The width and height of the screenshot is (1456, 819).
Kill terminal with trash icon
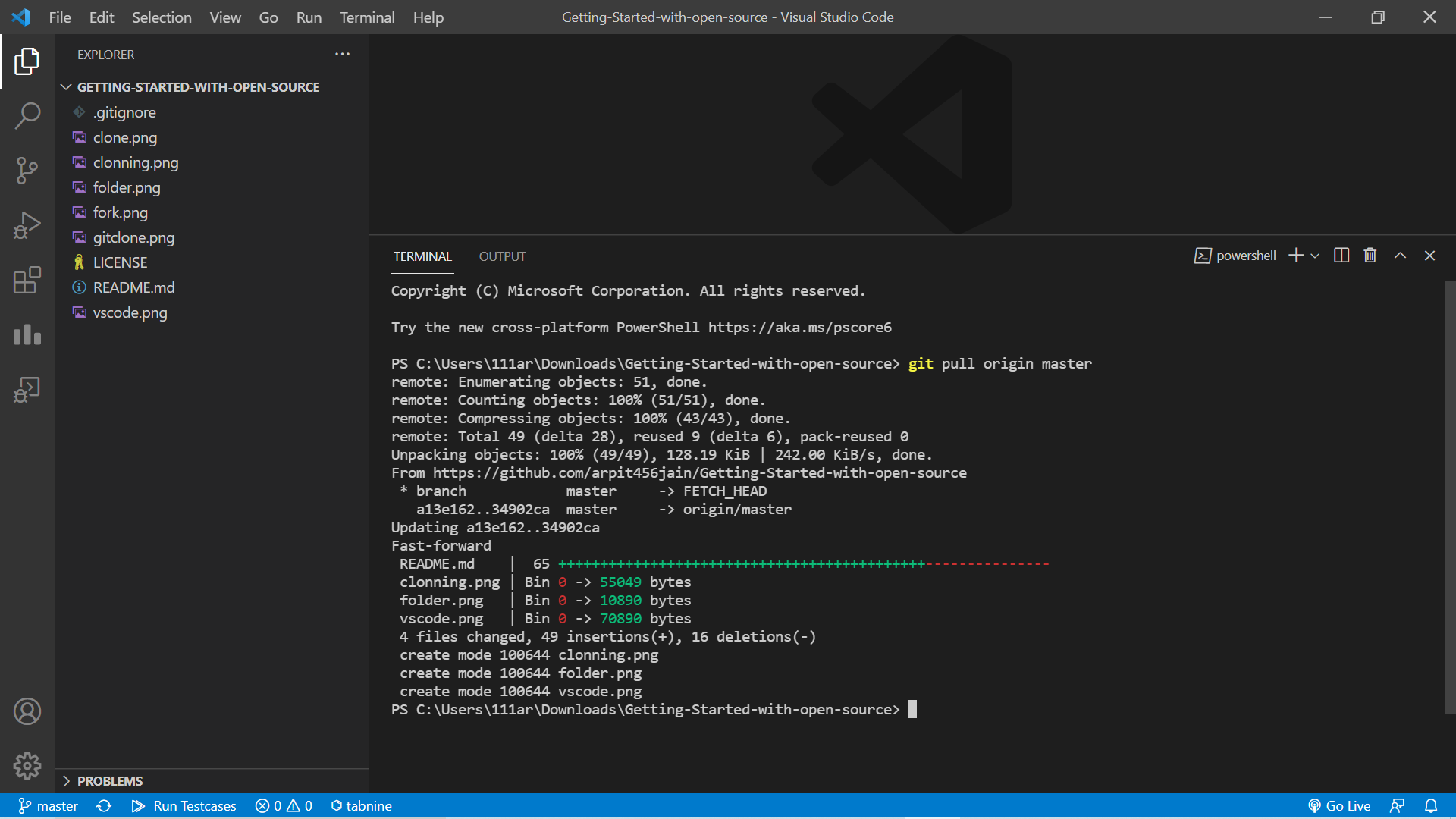coord(1370,256)
